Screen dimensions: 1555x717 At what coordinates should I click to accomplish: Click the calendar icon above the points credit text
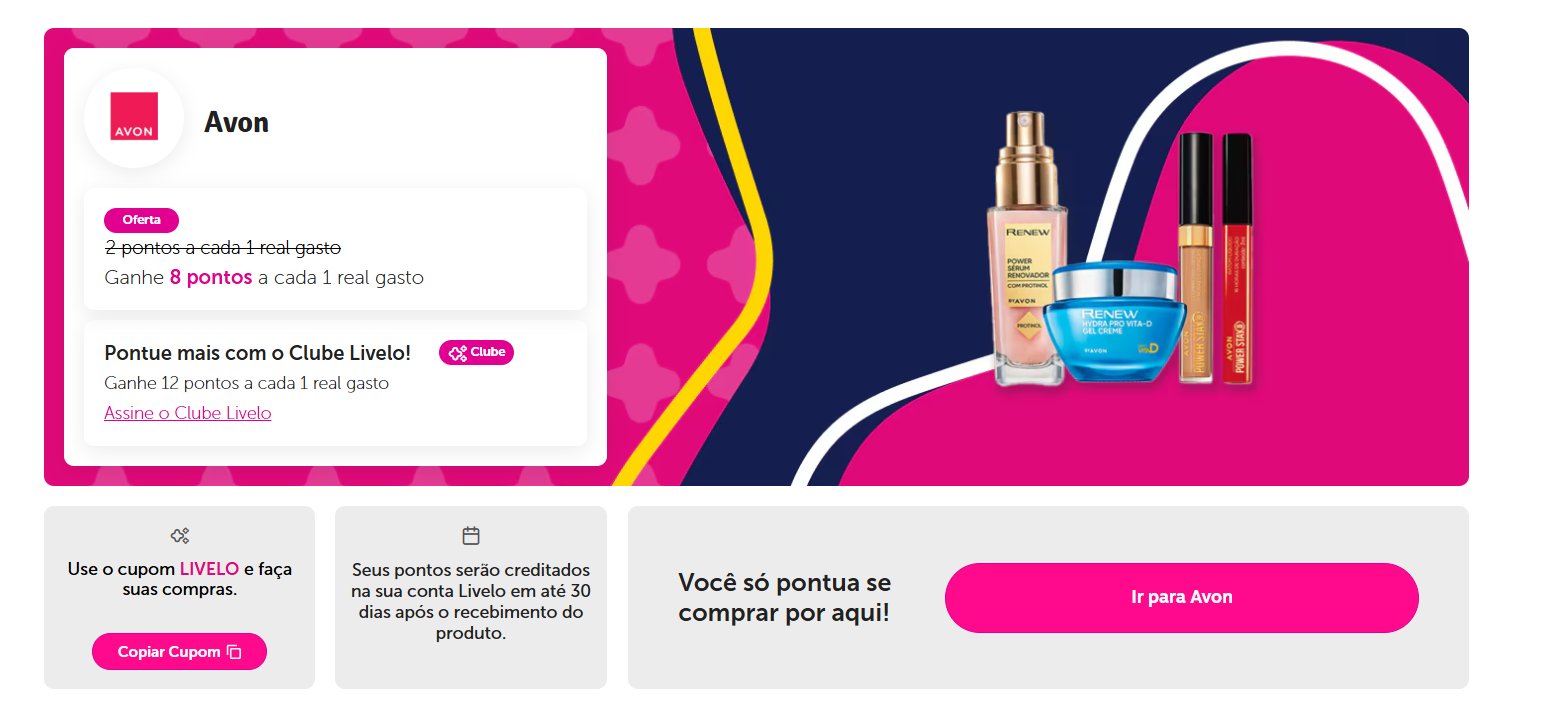pyautogui.click(x=471, y=536)
